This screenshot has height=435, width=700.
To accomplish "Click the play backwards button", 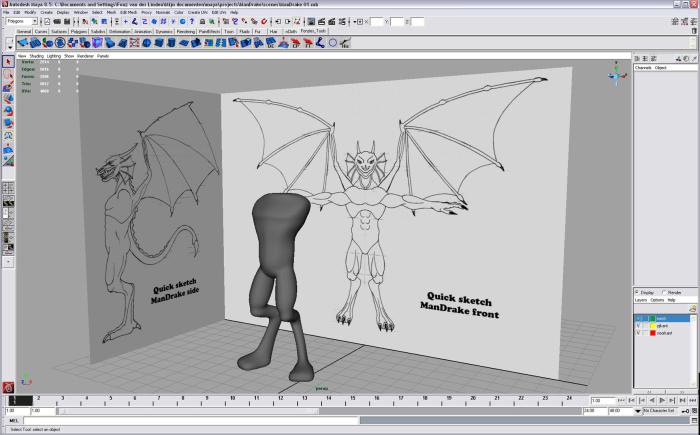I will click(652, 401).
